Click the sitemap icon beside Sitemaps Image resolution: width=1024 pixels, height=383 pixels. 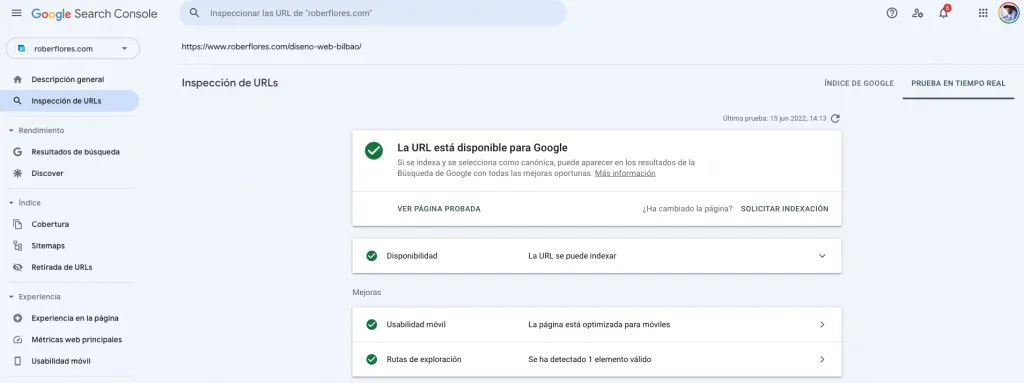pyautogui.click(x=18, y=246)
